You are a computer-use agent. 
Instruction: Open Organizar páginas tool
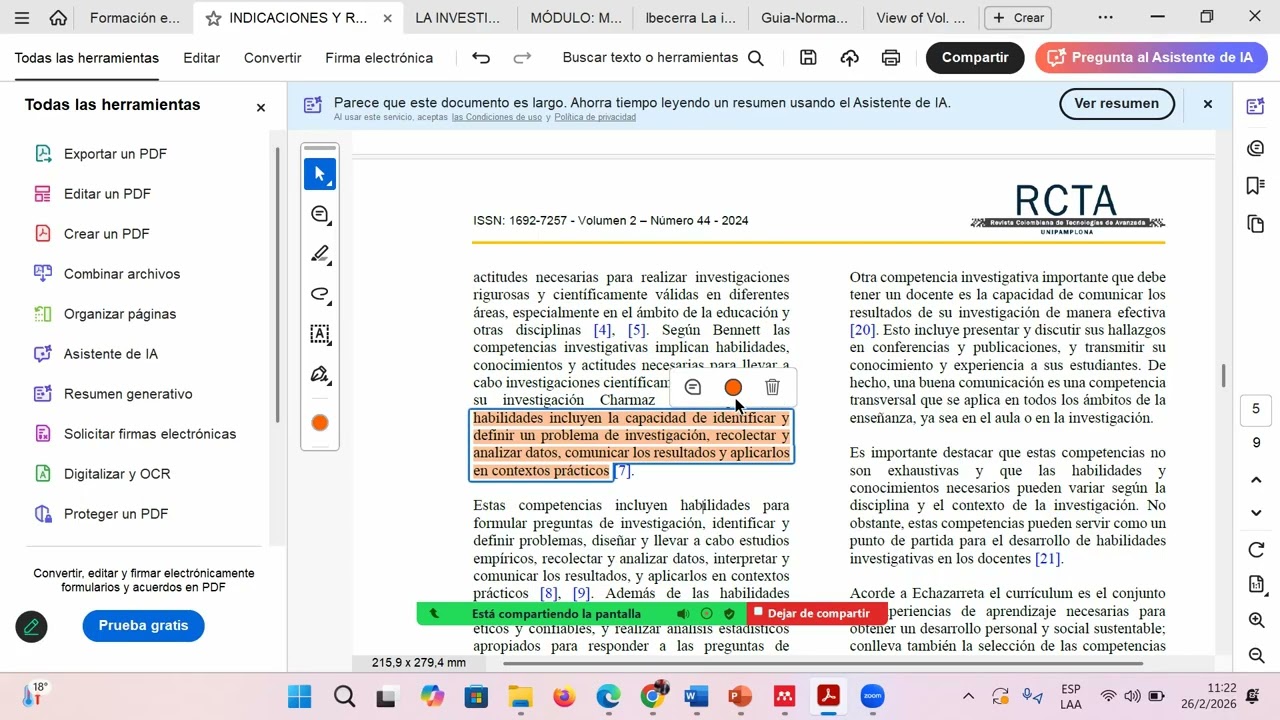pyautogui.click(x=120, y=314)
